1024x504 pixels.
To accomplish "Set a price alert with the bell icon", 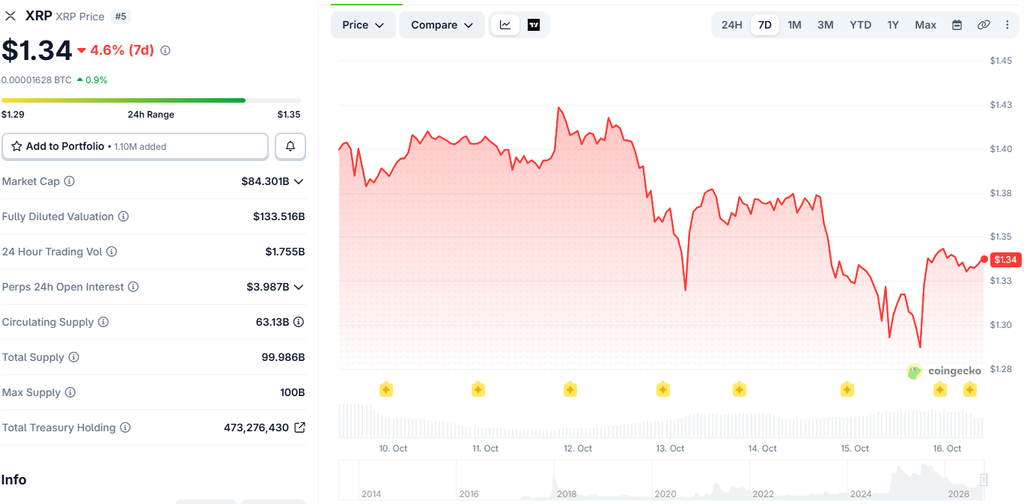I will pyautogui.click(x=290, y=146).
